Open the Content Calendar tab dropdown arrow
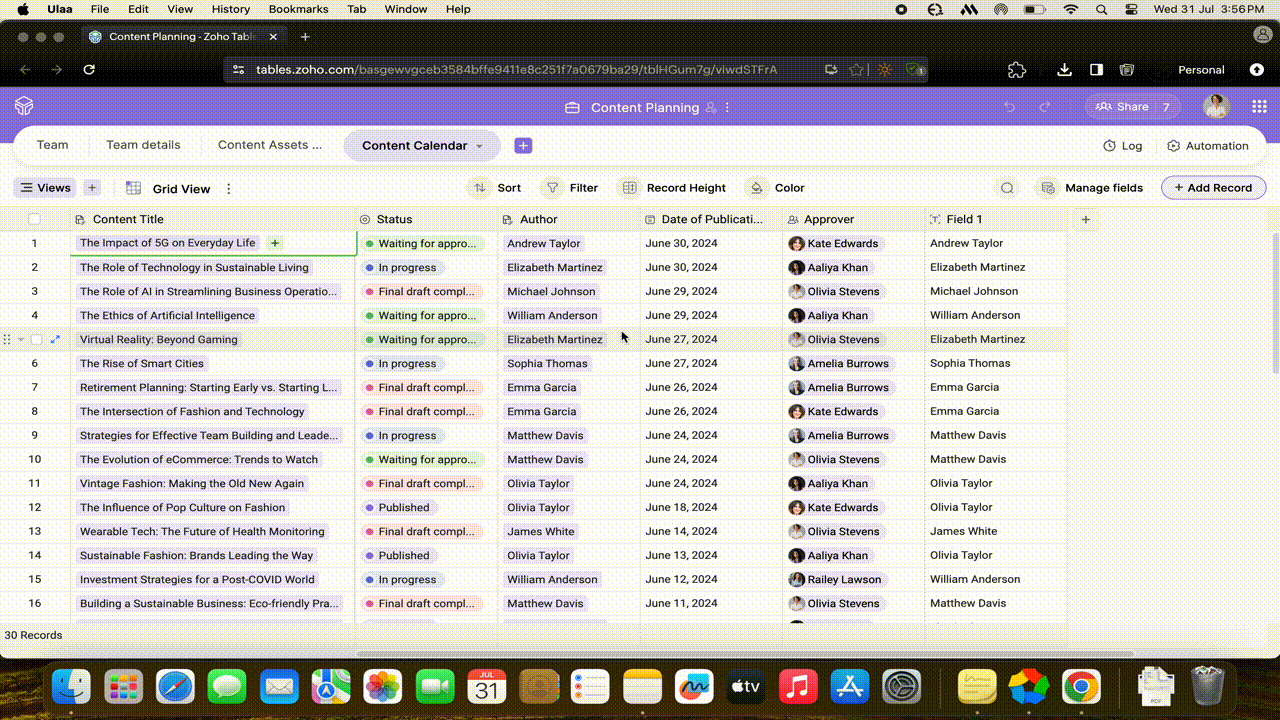Screen dimensions: 1280x720 pos(479,146)
